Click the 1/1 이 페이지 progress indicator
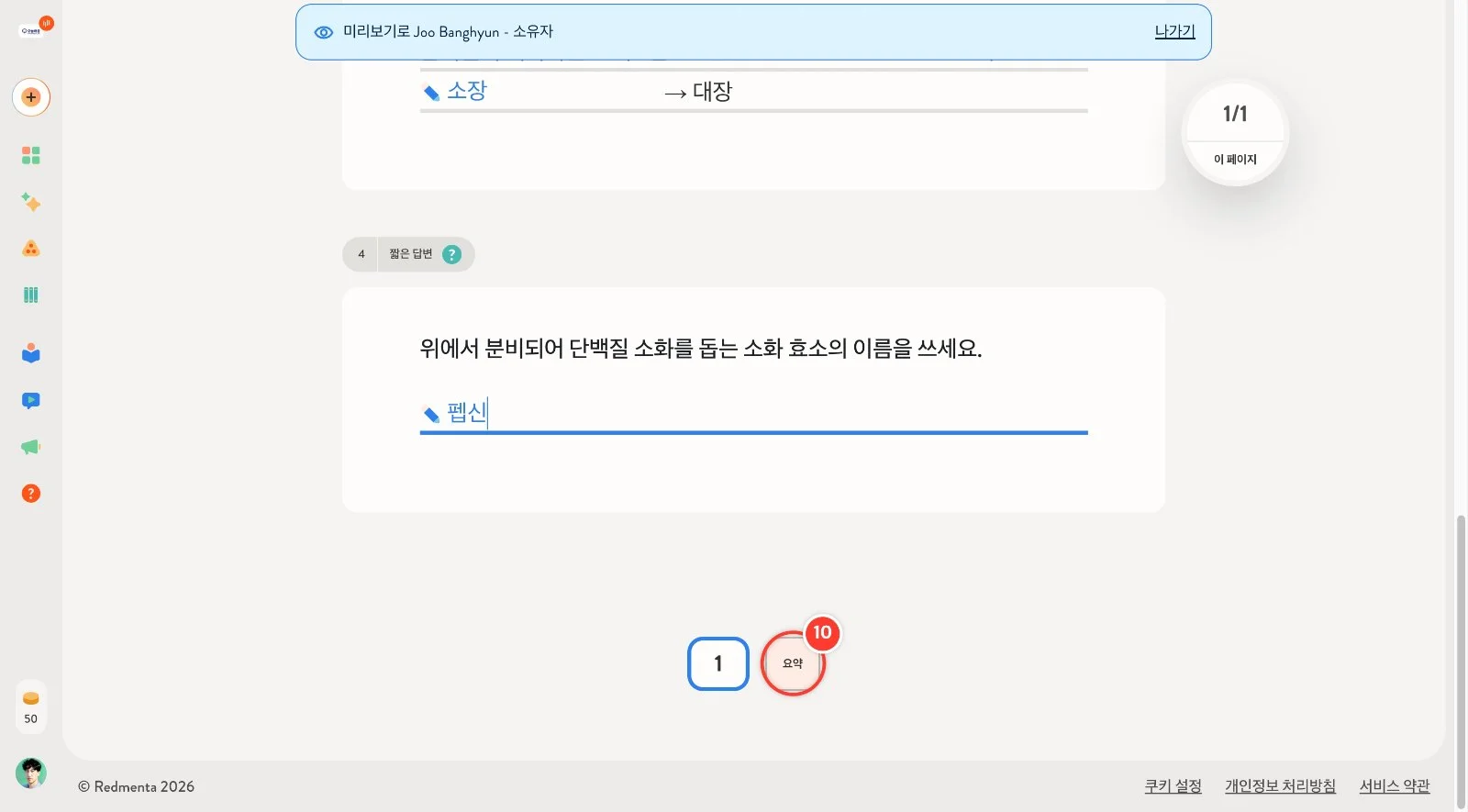This screenshot has height=812, width=1468. 1235,134
